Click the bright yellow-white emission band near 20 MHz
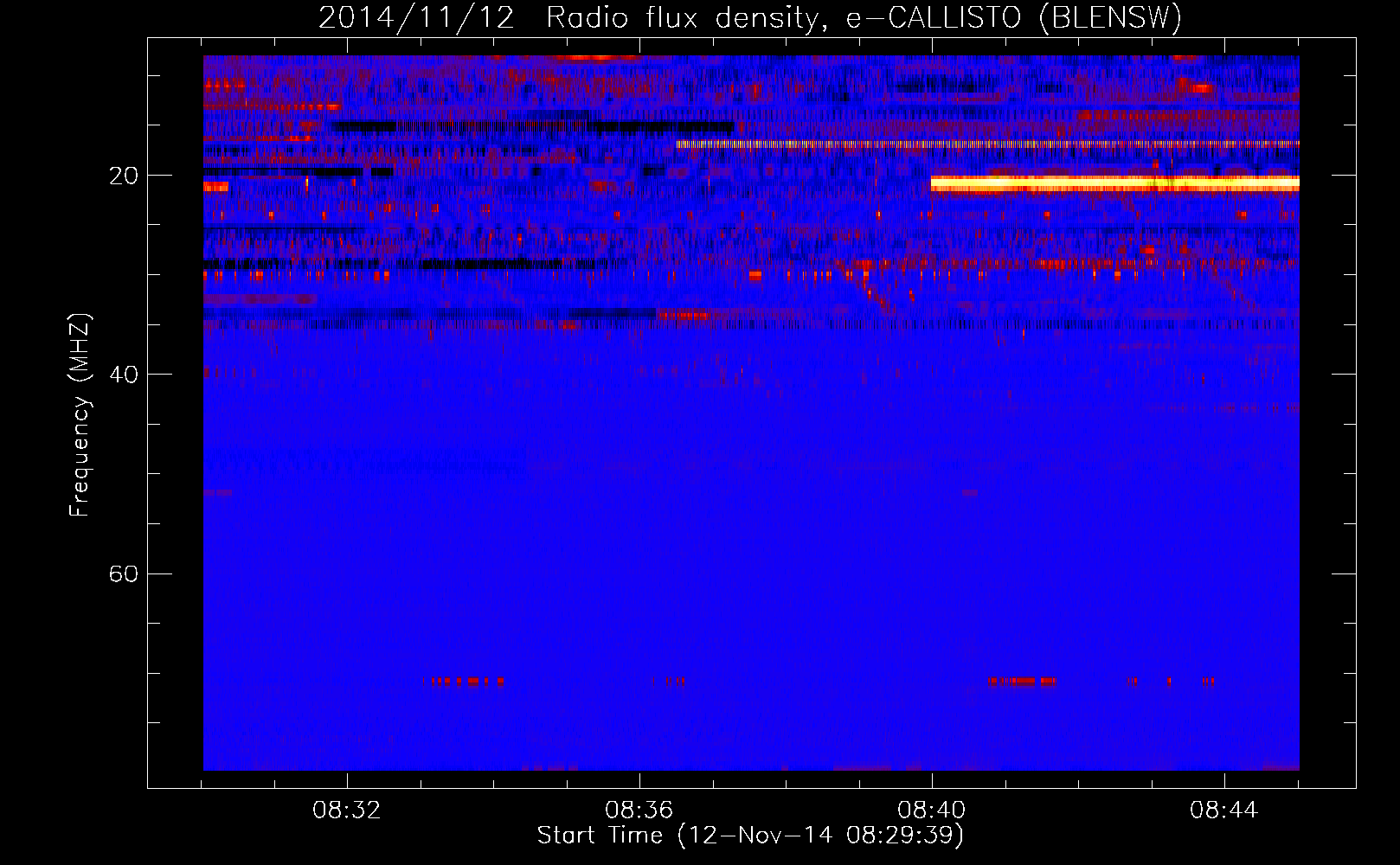1400x865 pixels. click(1114, 183)
